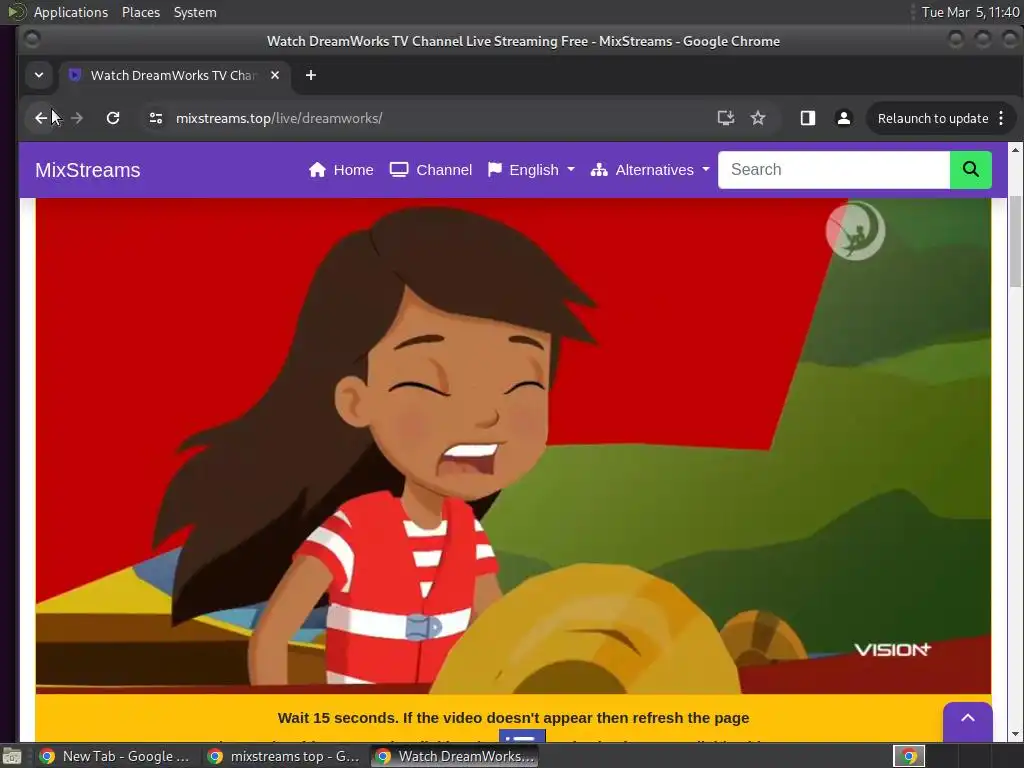The height and width of the screenshot is (768, 1024).
Task: Open the Chrome profile avatar icon
Action: 844,118
